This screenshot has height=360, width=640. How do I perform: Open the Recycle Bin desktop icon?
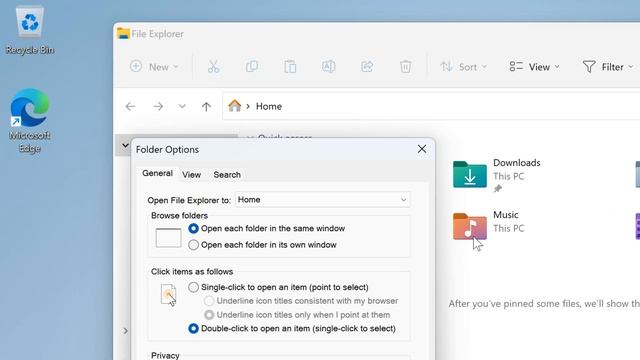pyautogui.click(x=29, y=30)
